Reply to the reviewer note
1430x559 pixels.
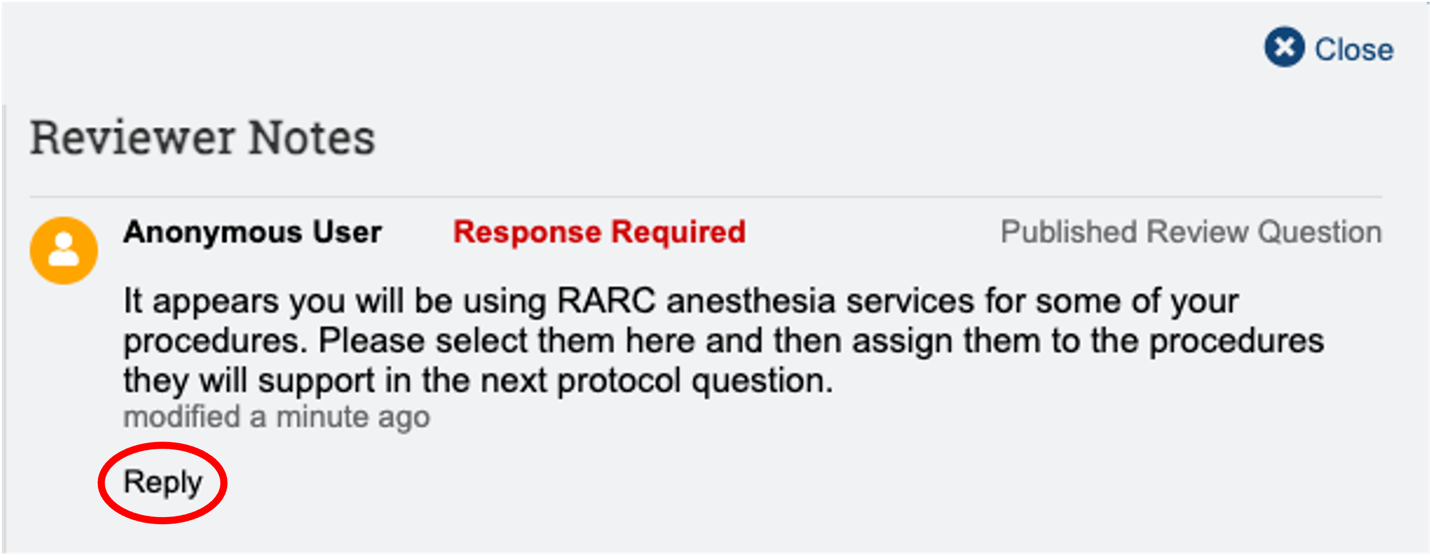162,482
